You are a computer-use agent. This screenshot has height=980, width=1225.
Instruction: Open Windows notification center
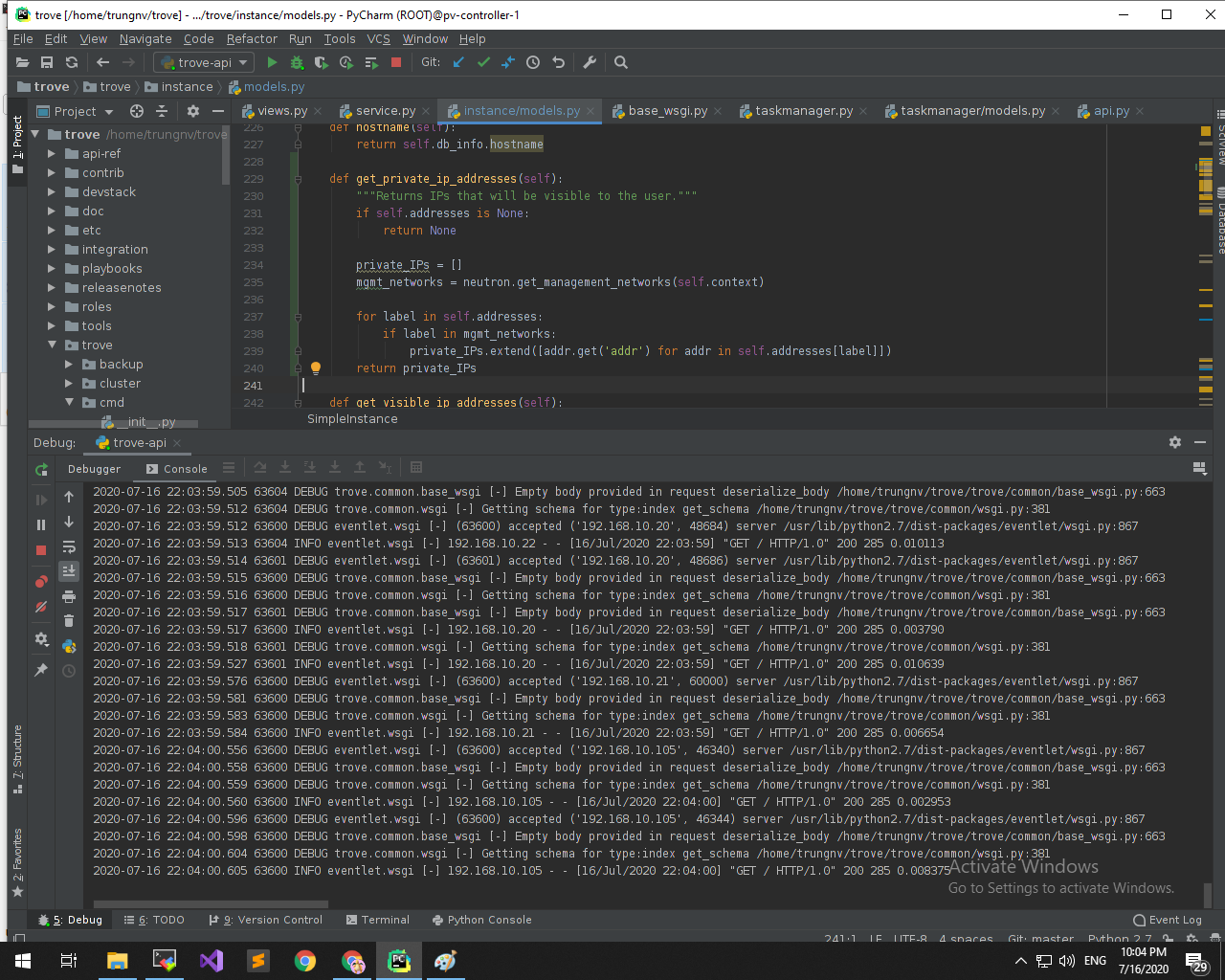click(1196, 961)
